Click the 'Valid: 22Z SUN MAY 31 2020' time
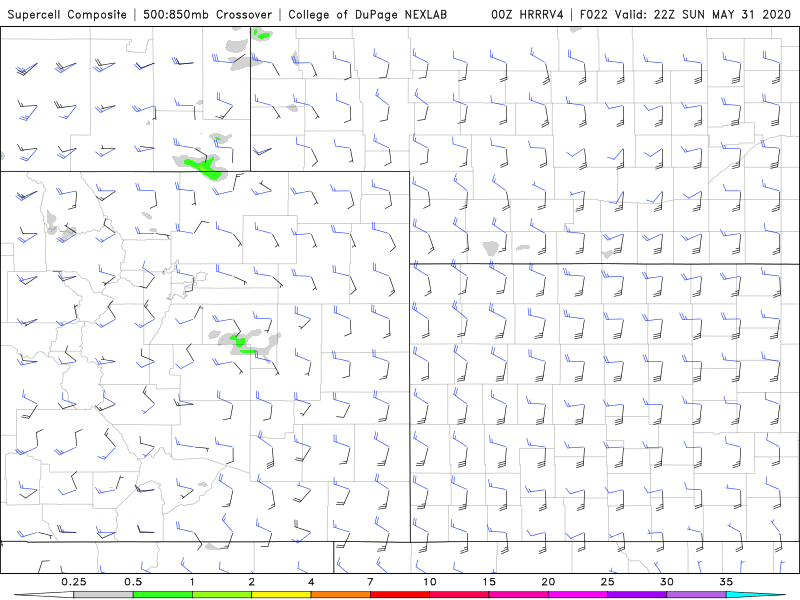Image resolution: width=800 pixels, height=600 pixels. [x=703, y=14]
